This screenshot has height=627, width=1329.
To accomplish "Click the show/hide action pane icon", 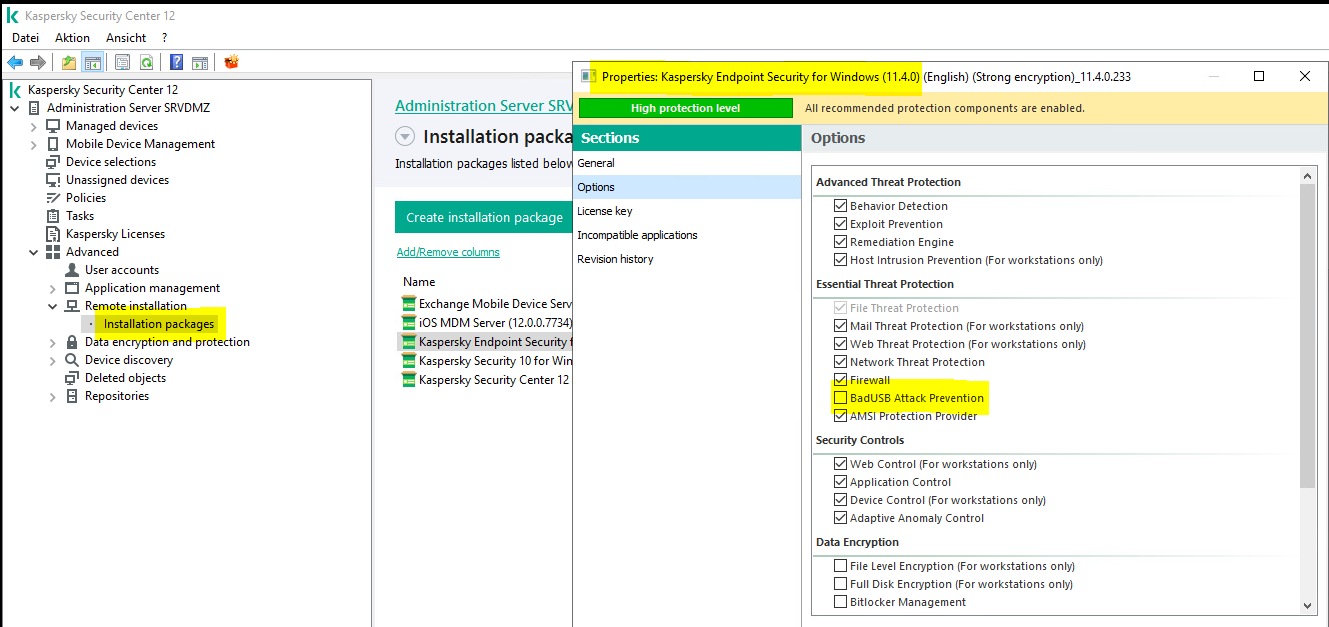I will pyautogui.click(x=200, y=63).
